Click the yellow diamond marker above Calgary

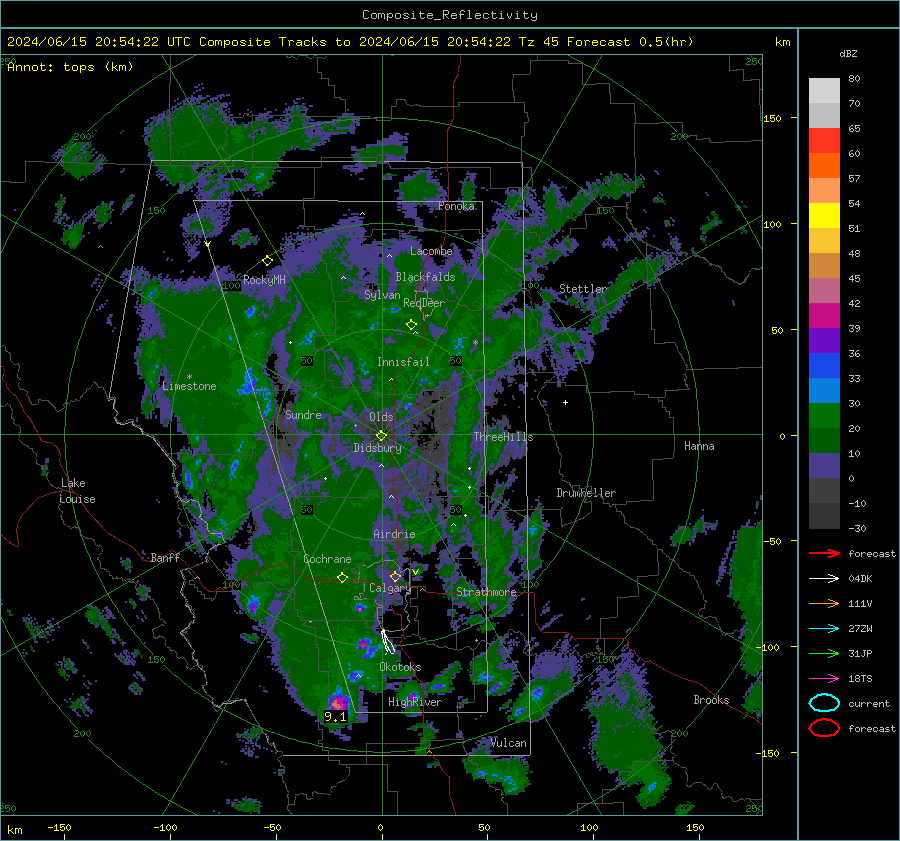(395, 576)
